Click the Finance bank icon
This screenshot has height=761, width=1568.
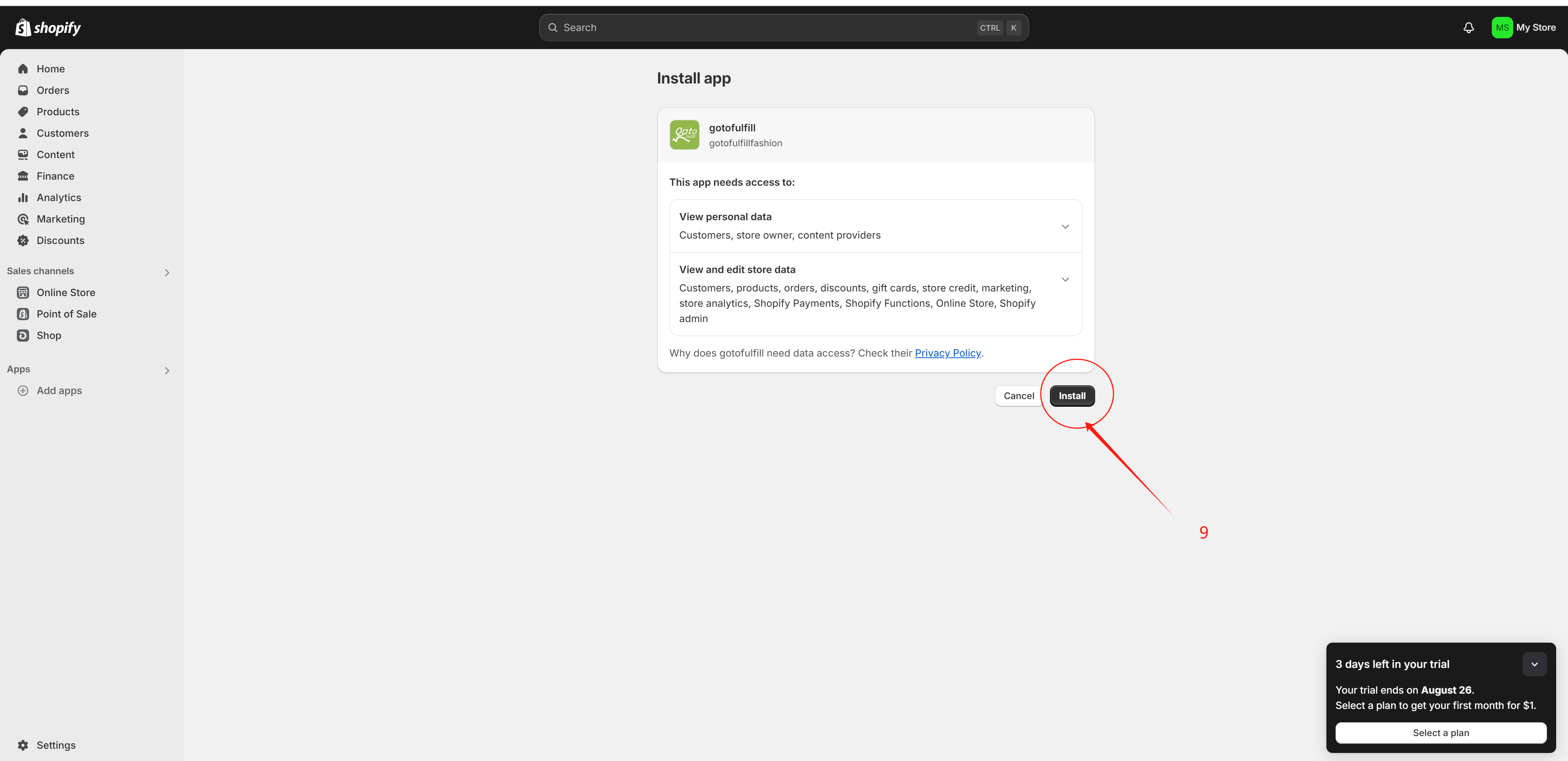23,176
